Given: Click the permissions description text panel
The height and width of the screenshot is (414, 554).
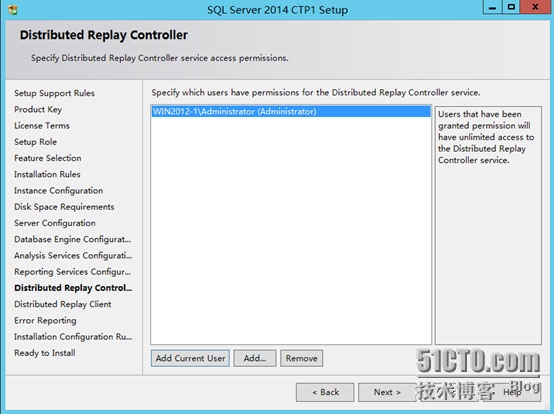Looking at the screenshot, I should coord(488,225).
